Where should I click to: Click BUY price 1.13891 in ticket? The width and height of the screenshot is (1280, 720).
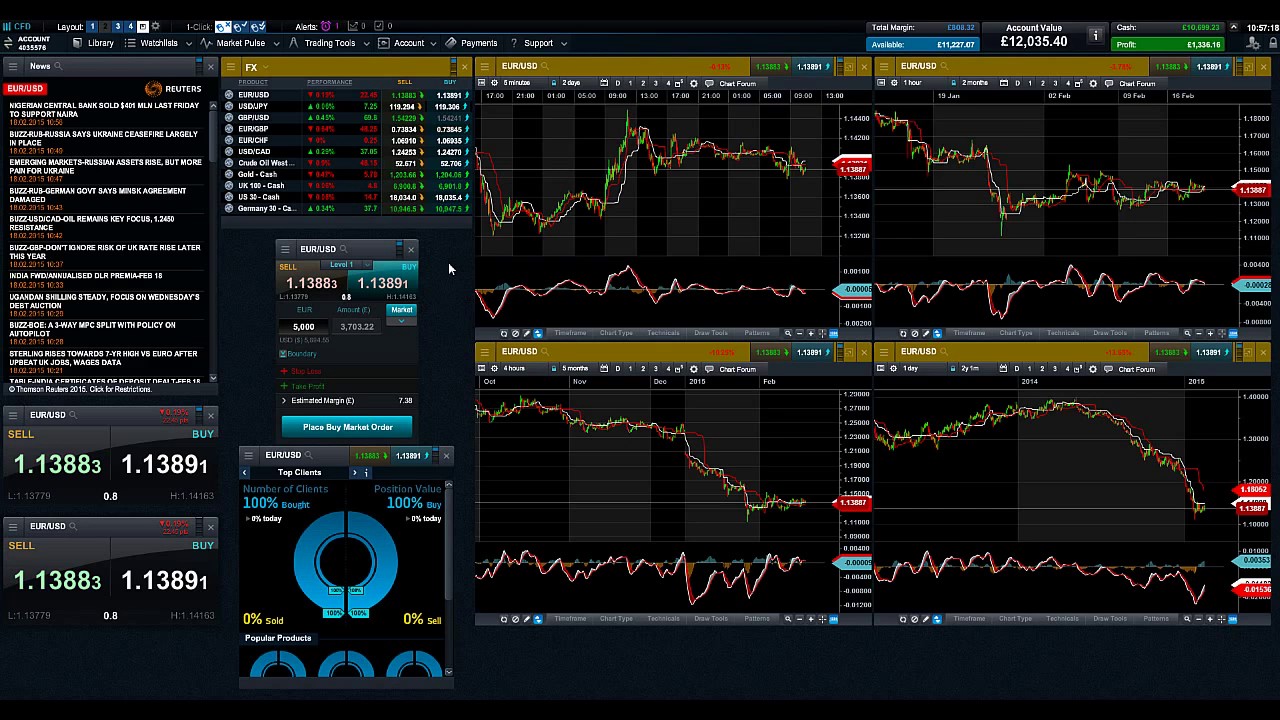(x=382, y=284)
